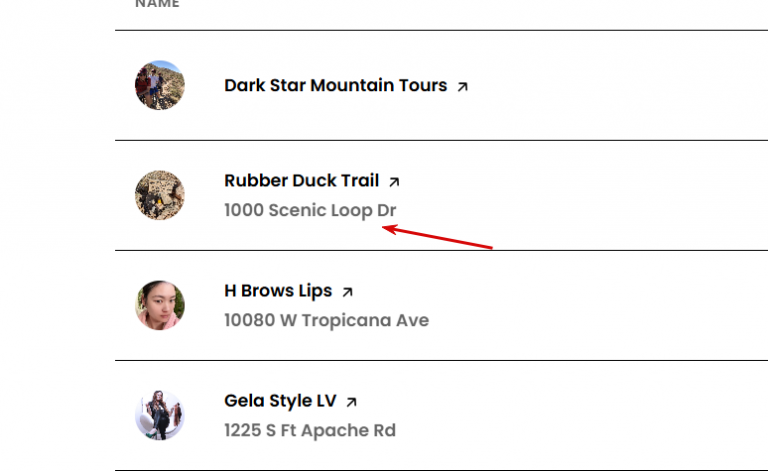Sort by the NAME column header

[x=157, y=4]
